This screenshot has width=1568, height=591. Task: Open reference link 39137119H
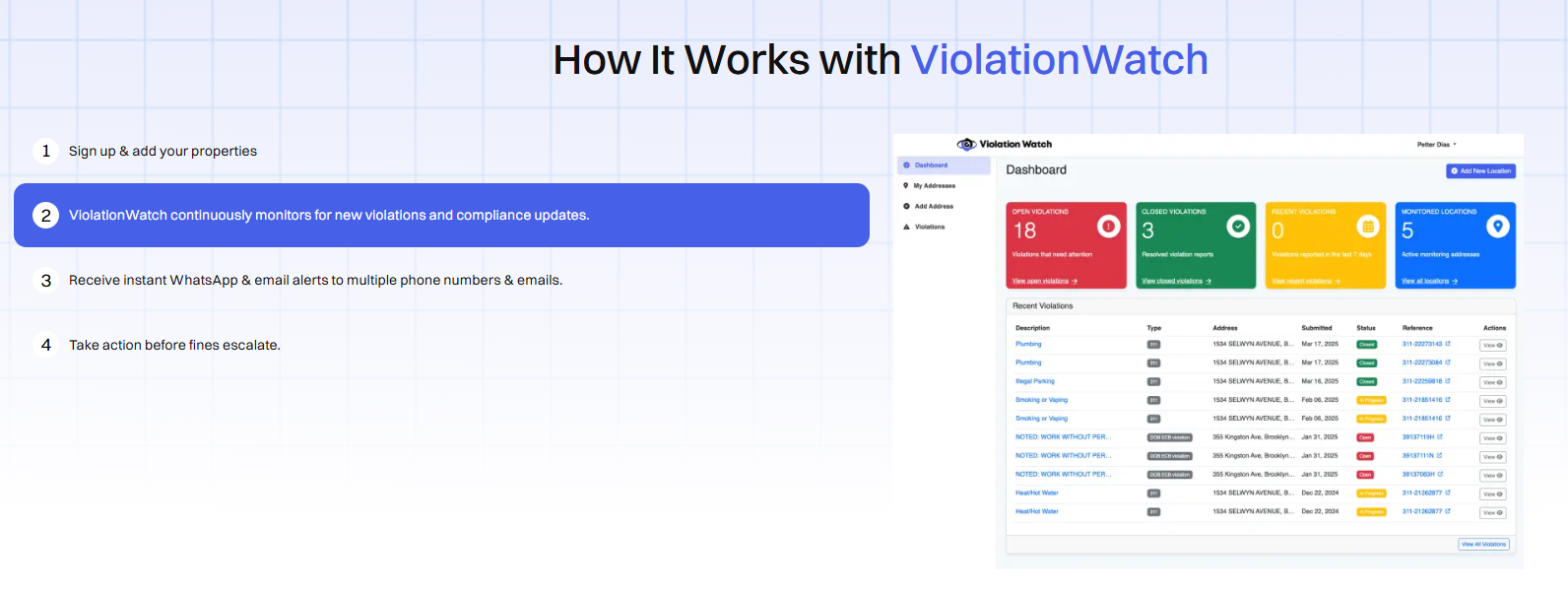click(1418, 436)
